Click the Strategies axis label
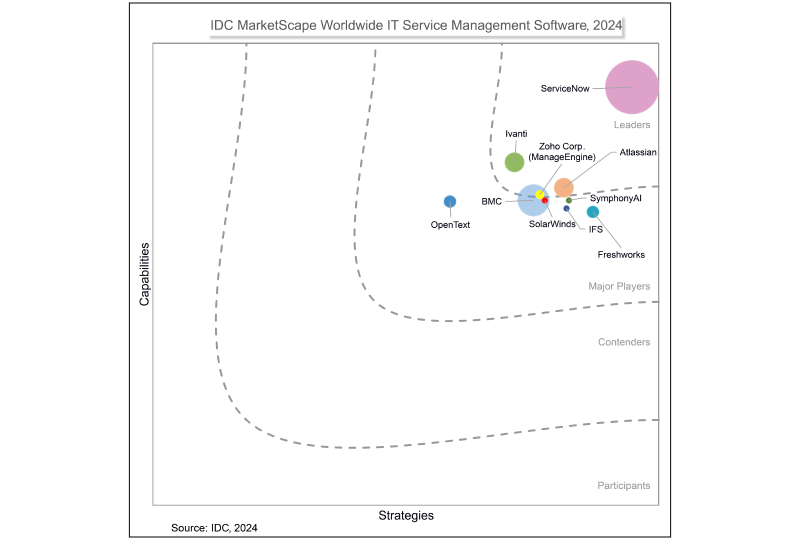This screenshot has width=800, height=540. [x=406, y=516]
